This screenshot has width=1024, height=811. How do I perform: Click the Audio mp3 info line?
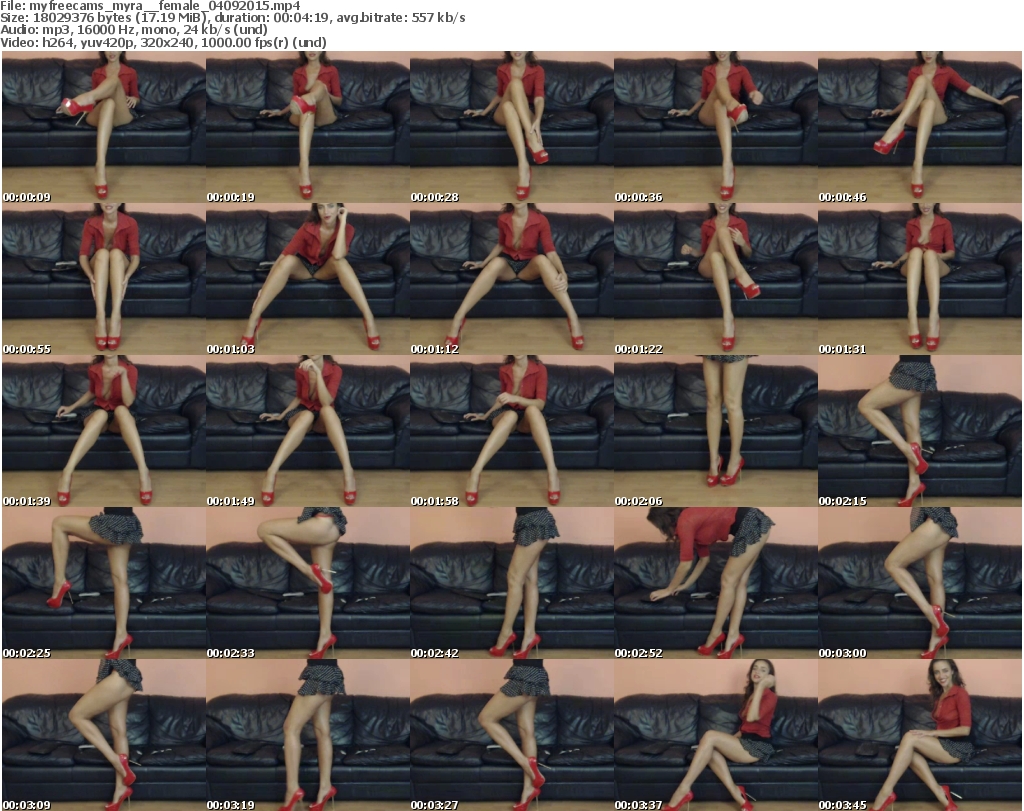pos(134,30)
